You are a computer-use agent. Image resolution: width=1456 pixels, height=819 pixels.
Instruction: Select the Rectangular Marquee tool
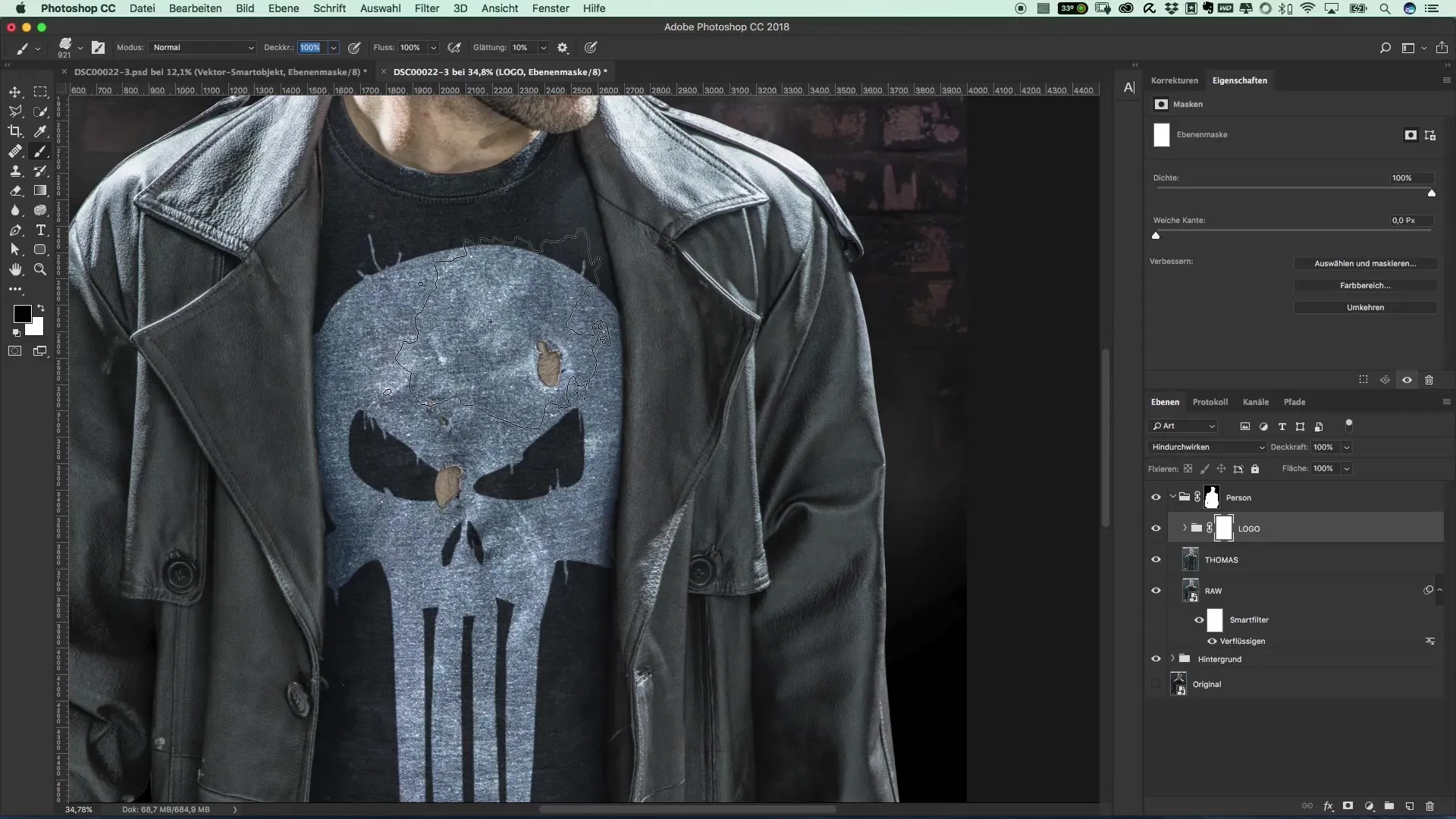(x=41, y=92)
